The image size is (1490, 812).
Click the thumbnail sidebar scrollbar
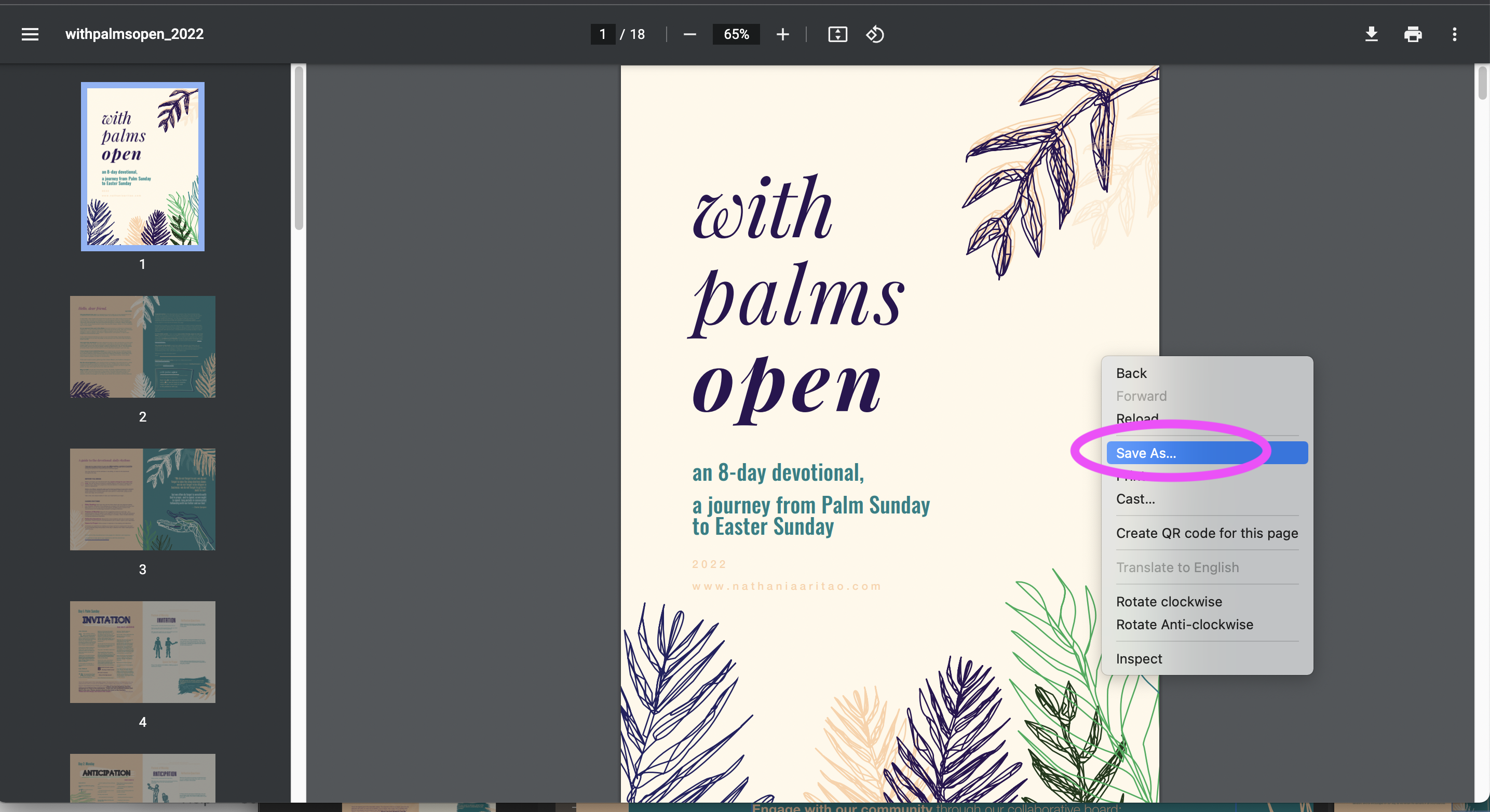[x=299, y=148]
